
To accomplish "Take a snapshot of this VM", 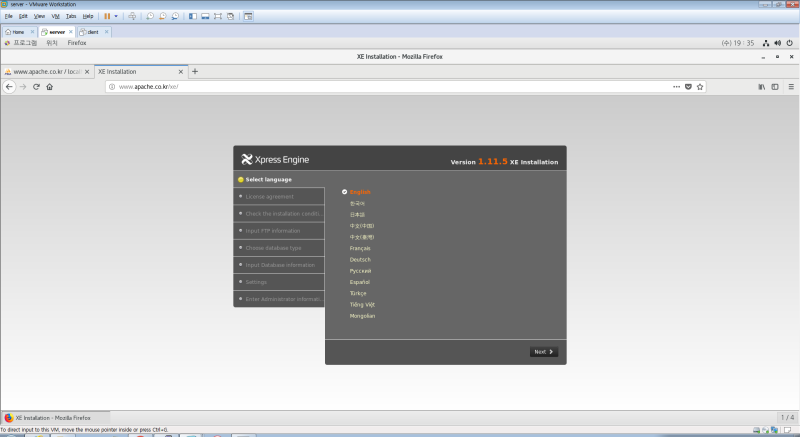I will coord(150,16).
